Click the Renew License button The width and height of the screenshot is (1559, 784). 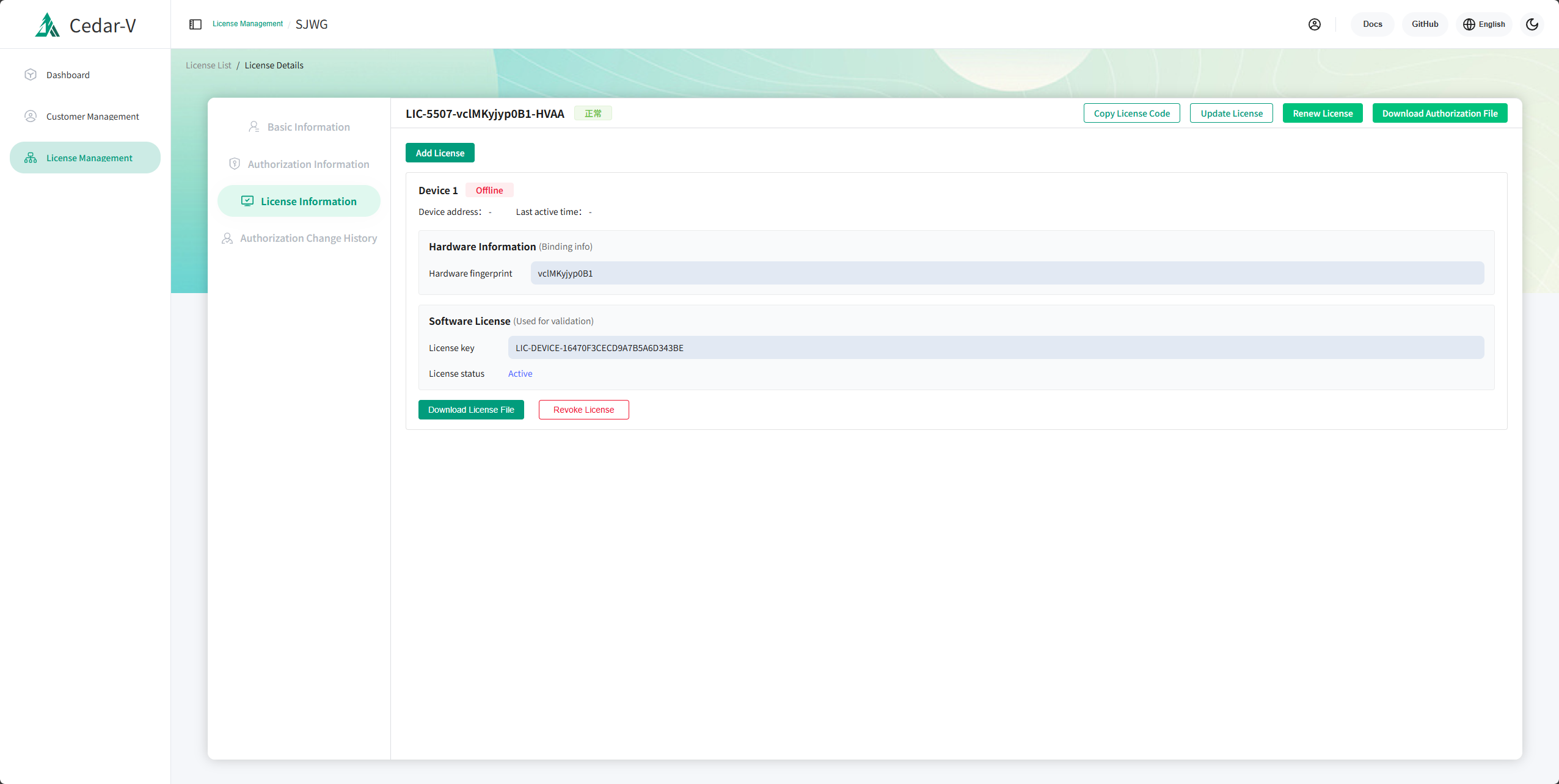(x=1322, y=113)
